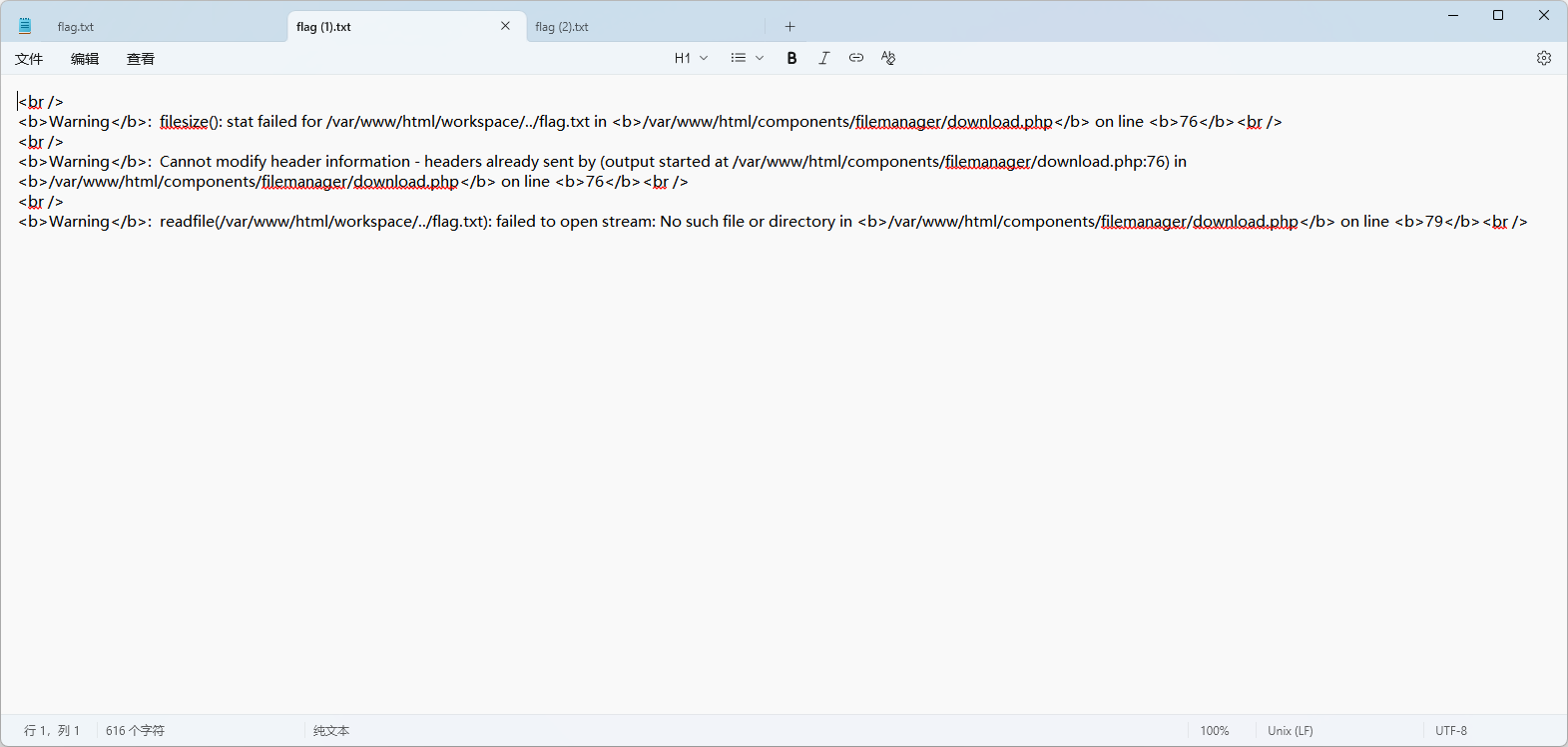Maximize the Notepad window
1568x747 pixels.
click(1498, 15)
